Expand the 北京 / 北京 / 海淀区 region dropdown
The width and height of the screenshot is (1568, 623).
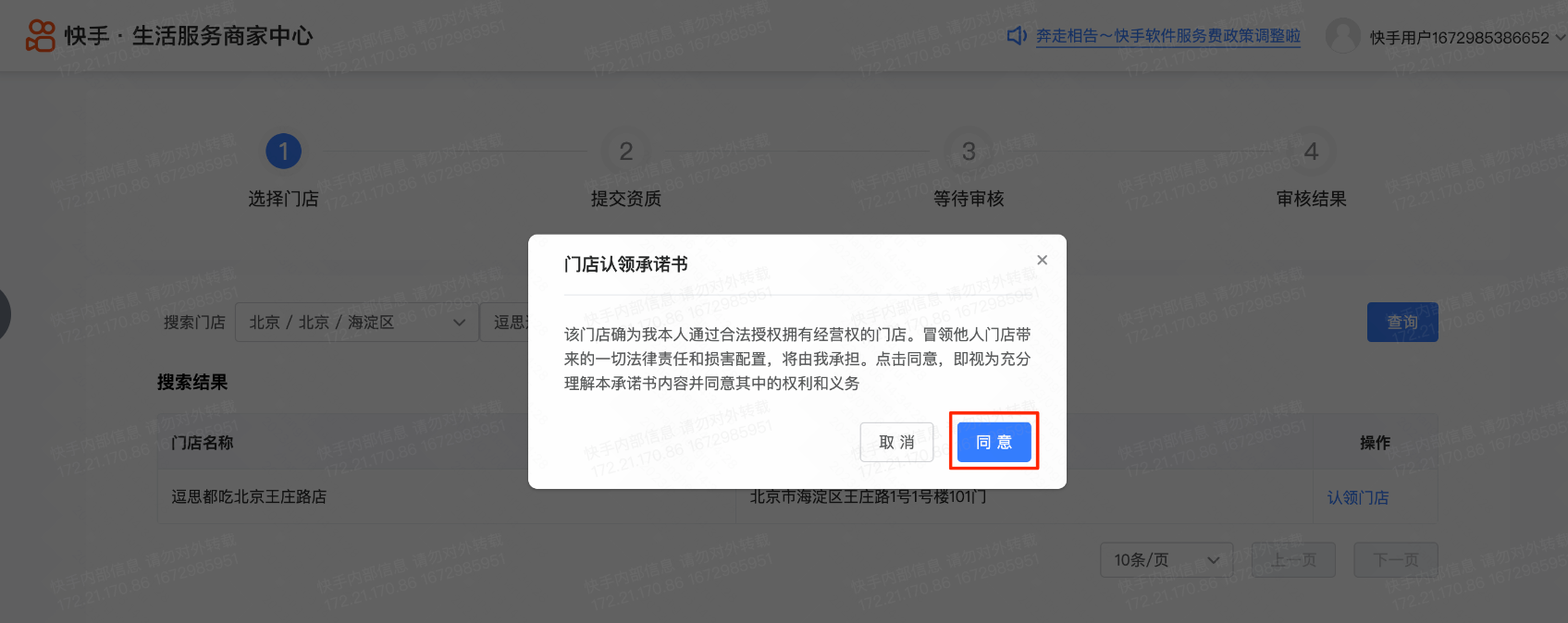coord(356,323)
